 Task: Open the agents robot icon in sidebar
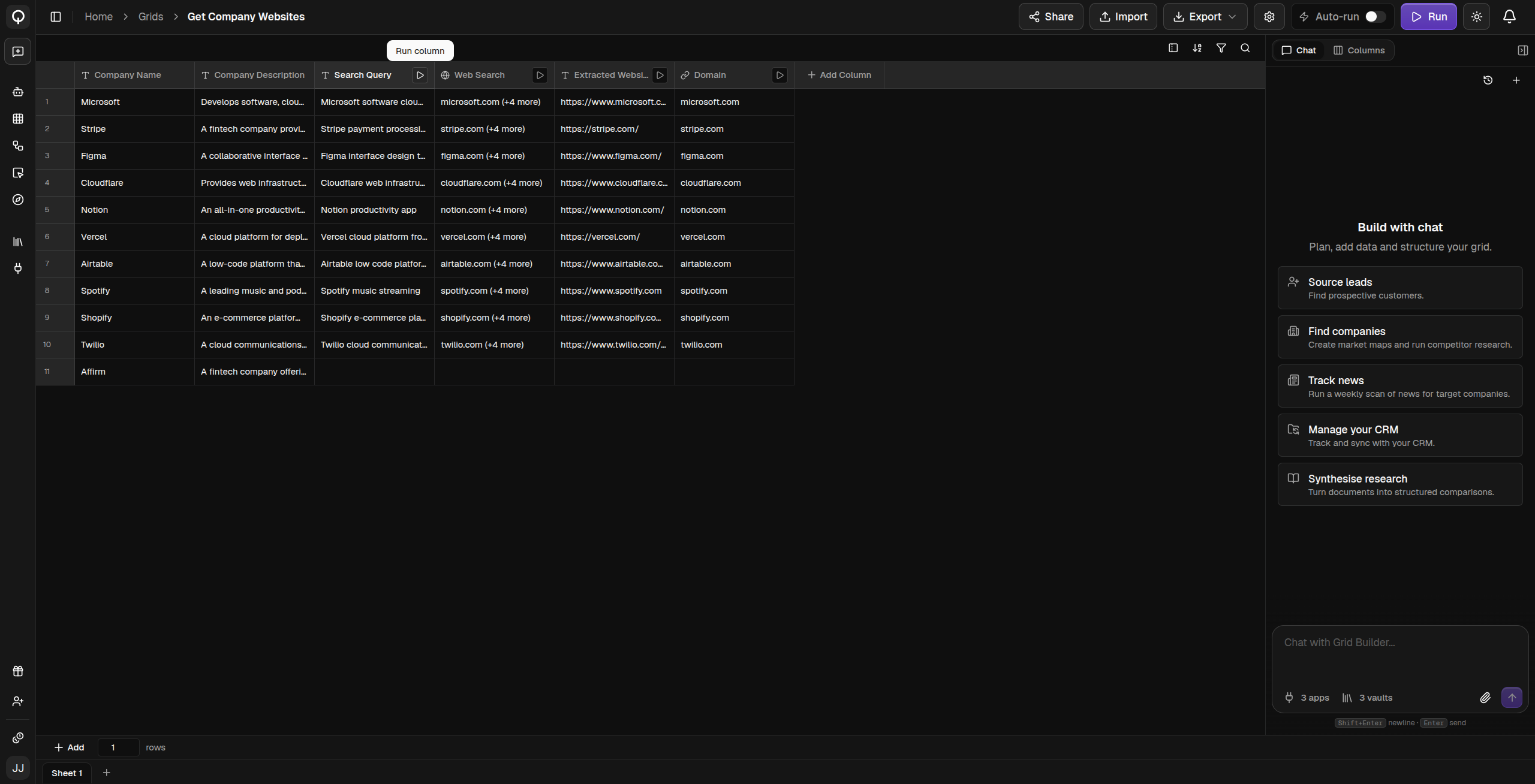point(18,92)
